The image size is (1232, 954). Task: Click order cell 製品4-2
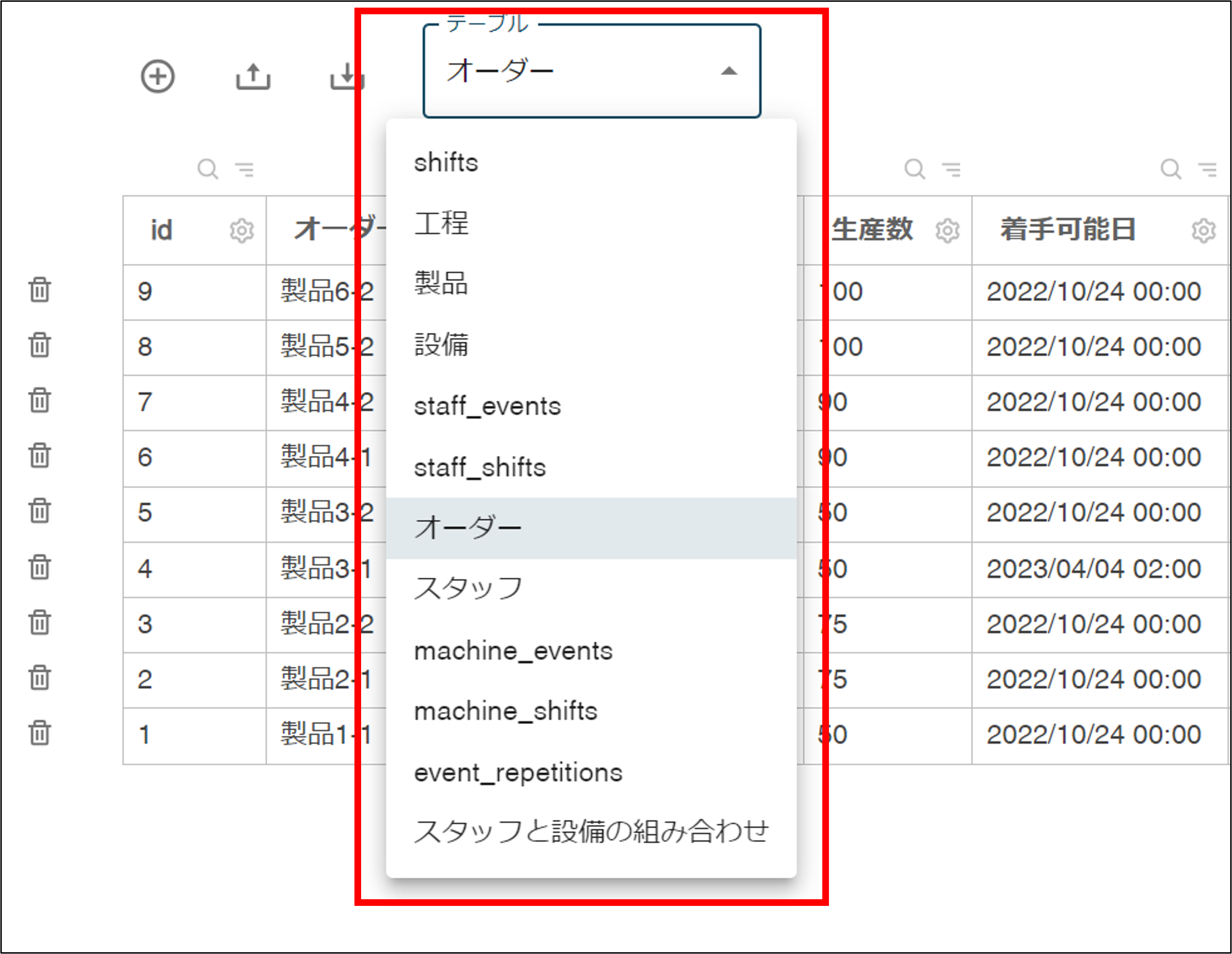327,402
